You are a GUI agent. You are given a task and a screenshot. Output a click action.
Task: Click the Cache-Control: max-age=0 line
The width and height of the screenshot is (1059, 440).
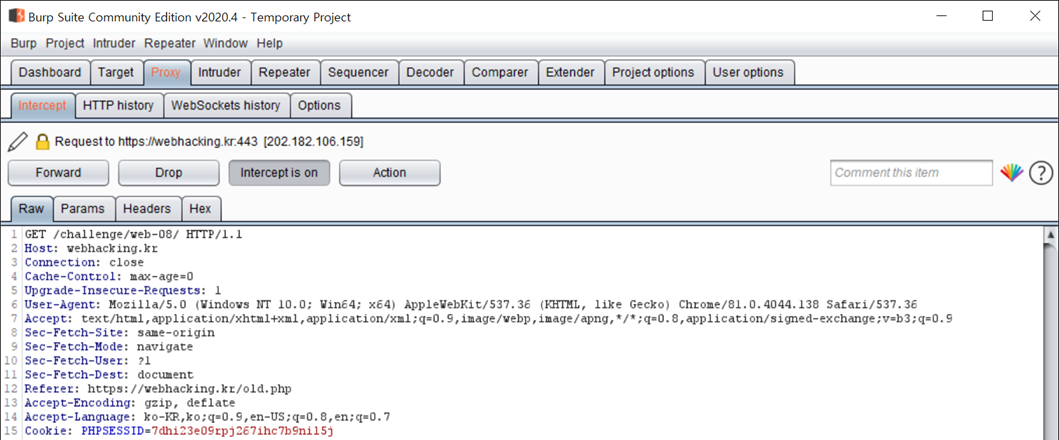[x=109, y=276]
